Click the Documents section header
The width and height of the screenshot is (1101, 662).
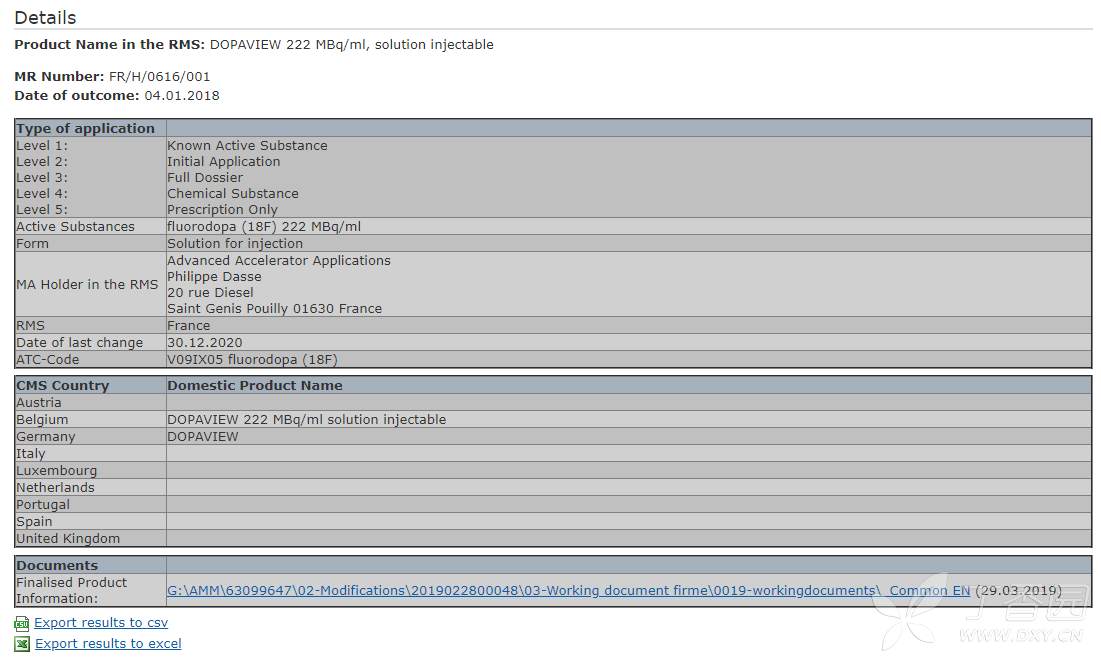(57, 566)
